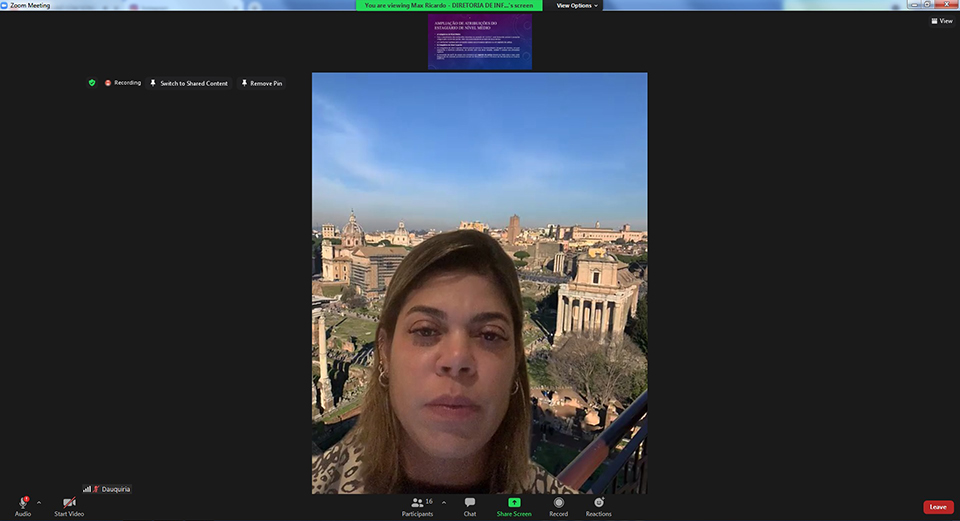Click the Dauquiria name label
960x521 pixels.
(x=115, y=489)
